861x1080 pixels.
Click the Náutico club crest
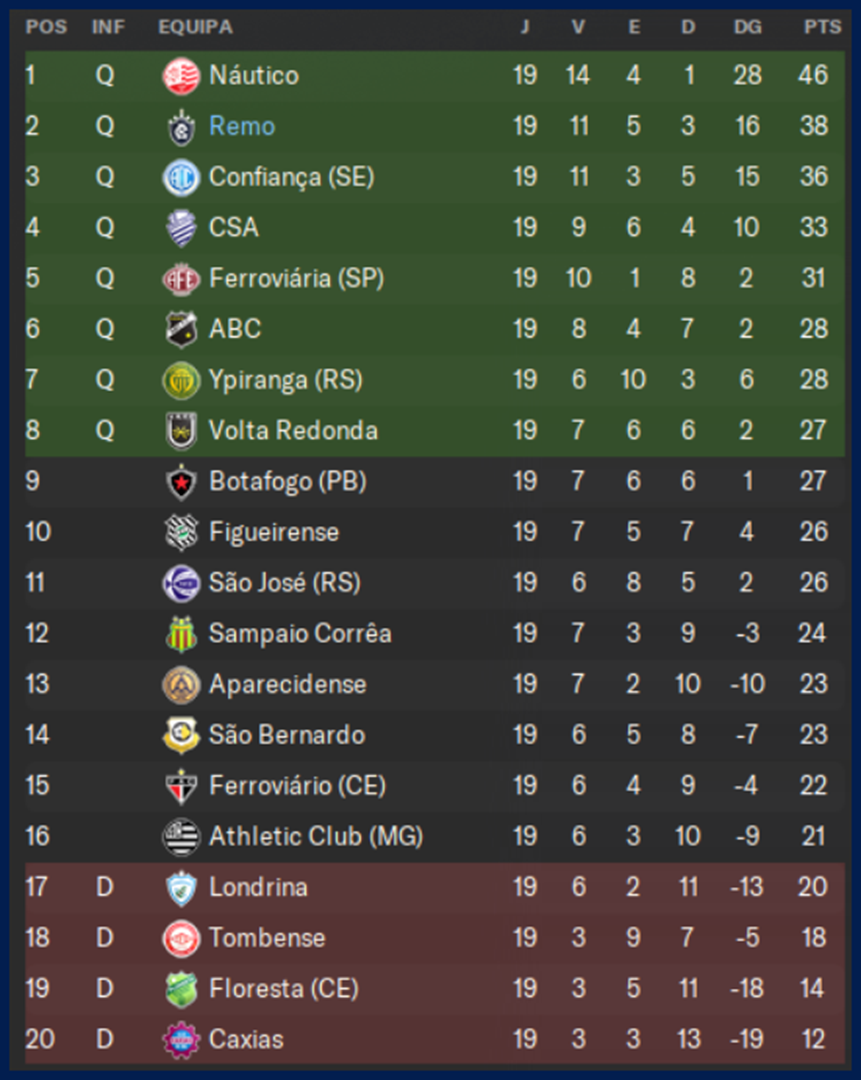click(x=181, y=76)
